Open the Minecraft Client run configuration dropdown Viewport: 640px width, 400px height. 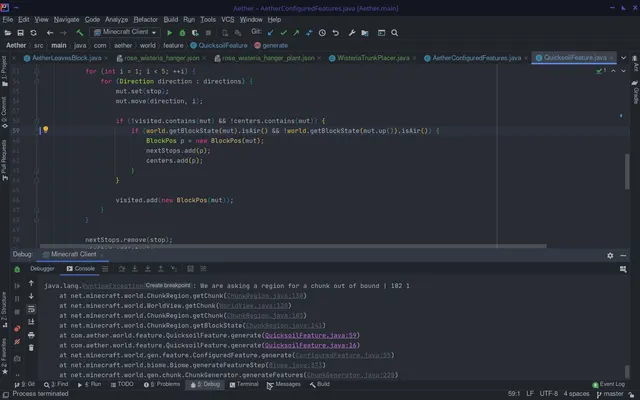pyautogui.click(x=125, y=32)
